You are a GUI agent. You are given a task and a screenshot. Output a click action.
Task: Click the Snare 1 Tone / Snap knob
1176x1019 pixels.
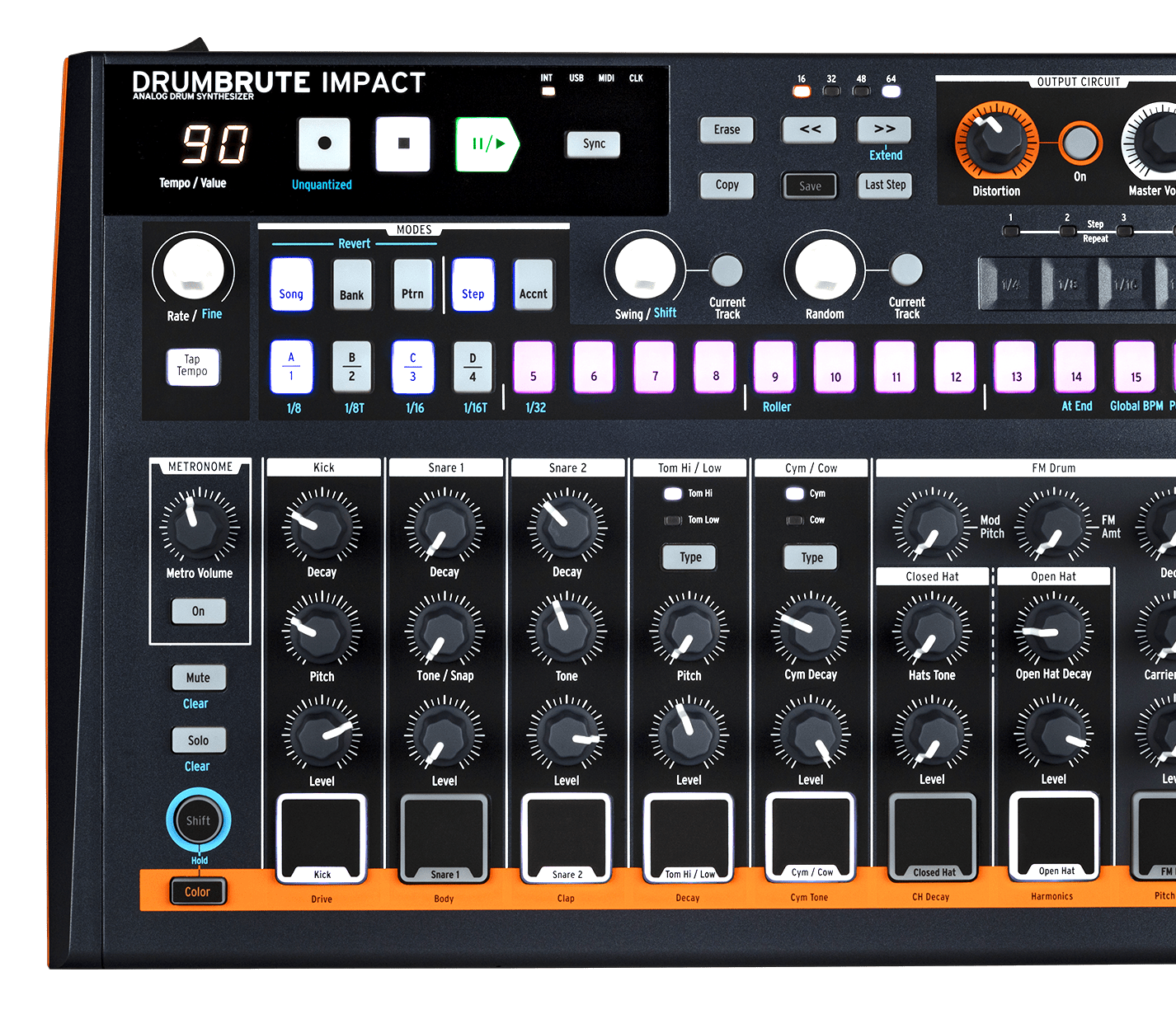[444, 632]
